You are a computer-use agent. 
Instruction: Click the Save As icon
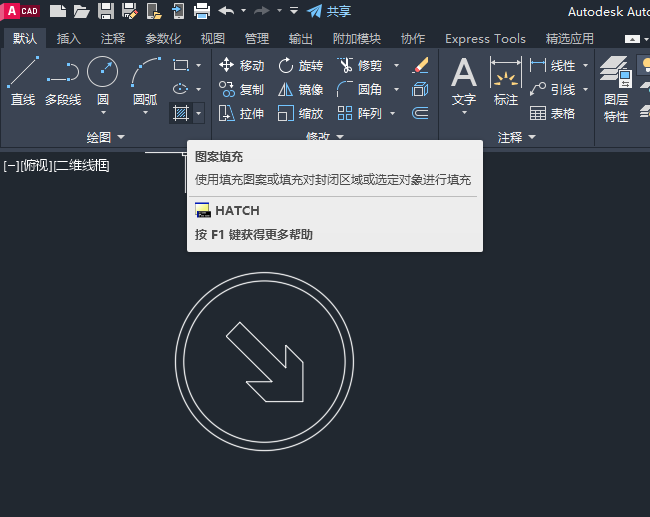point(130,11)
